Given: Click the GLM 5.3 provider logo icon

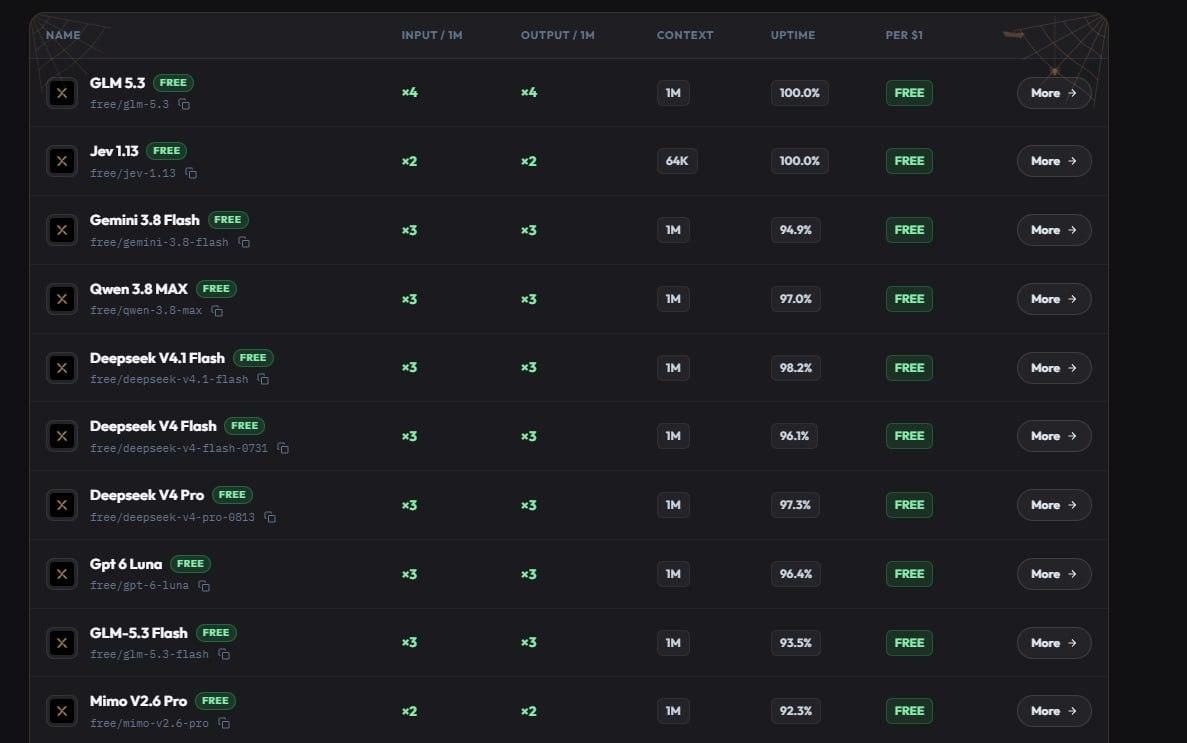Looking at the screenshot, I should [x=62, y=93].
